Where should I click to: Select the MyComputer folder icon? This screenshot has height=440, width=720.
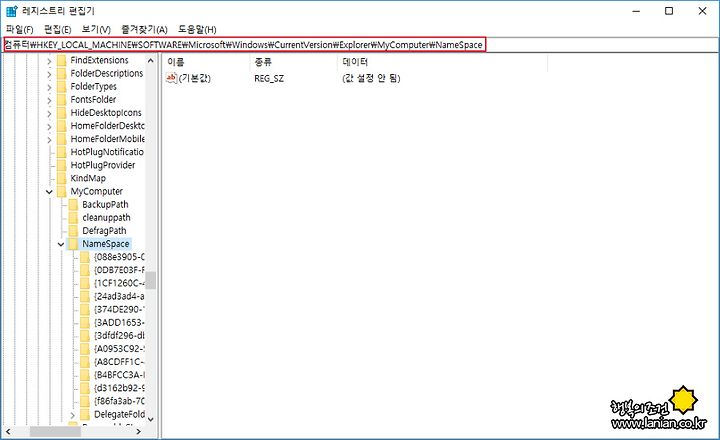62,191
